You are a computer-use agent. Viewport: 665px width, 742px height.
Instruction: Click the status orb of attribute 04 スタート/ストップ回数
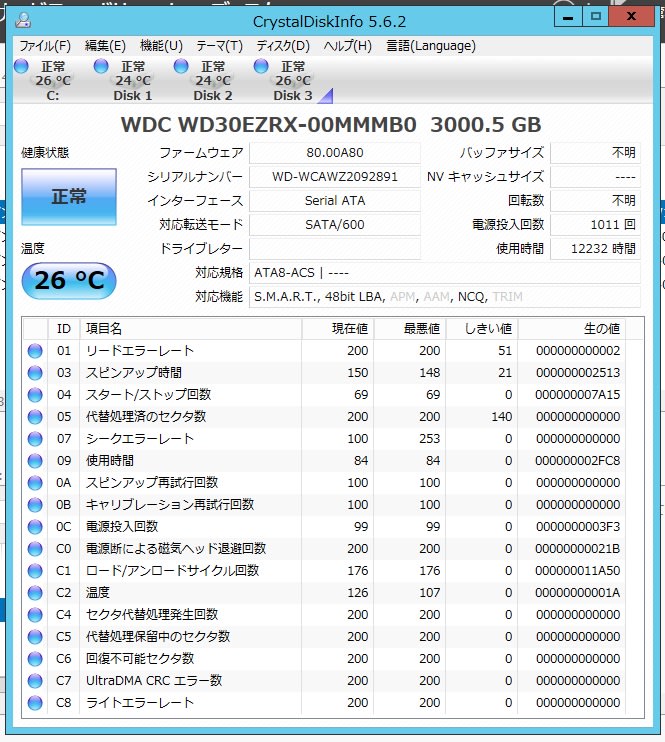(35, 395)
